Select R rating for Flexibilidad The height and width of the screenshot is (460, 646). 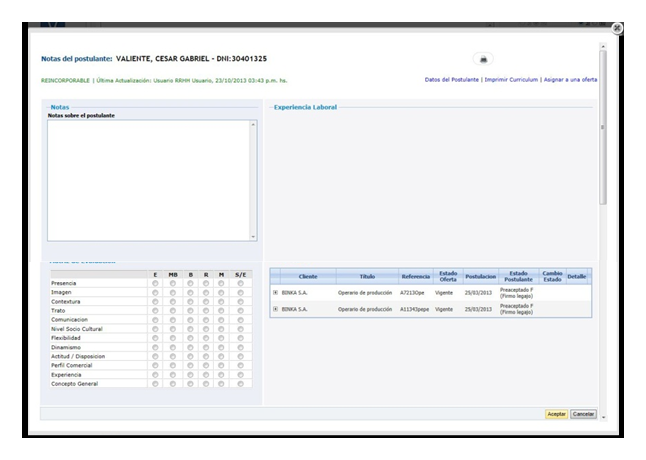pos(206,338)
